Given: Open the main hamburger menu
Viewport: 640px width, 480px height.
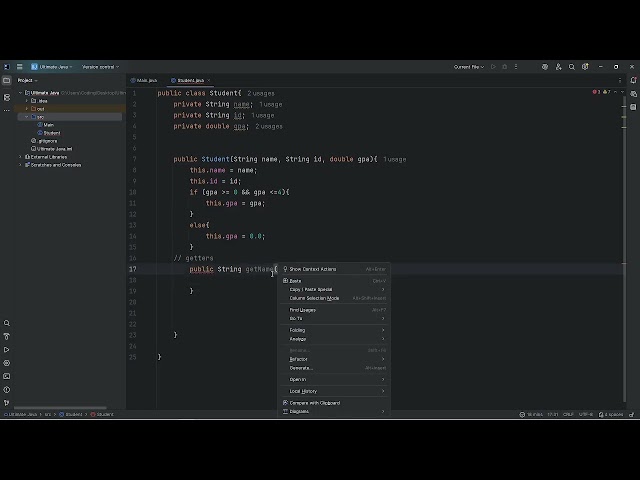Looking at the screenshot, I should coord(19,67).
